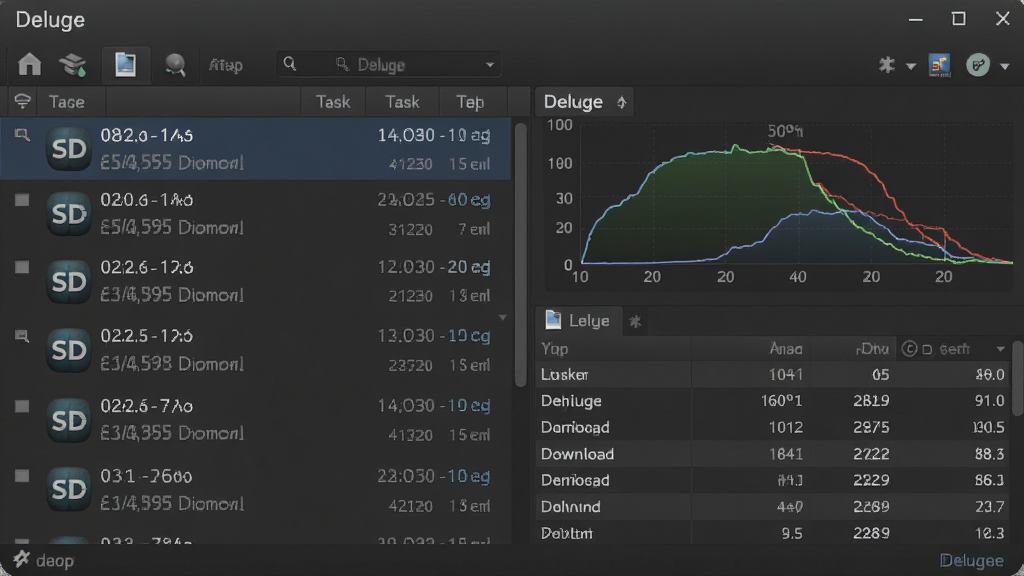1024x576 pixels.
Task: Click the document icon on Lelye tab
Action: click(553, 320)
